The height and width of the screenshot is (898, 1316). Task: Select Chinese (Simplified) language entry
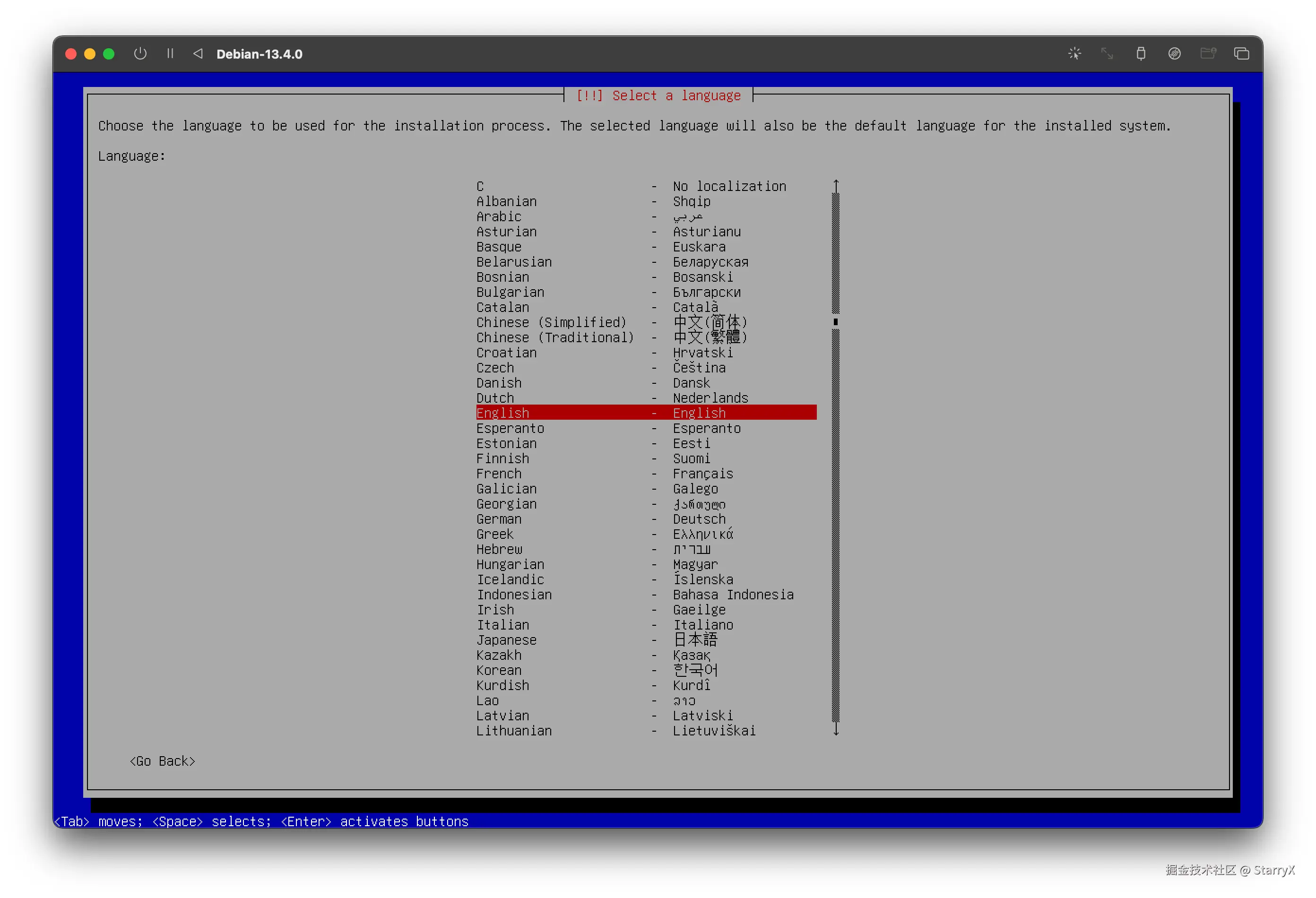click(612, 322)
